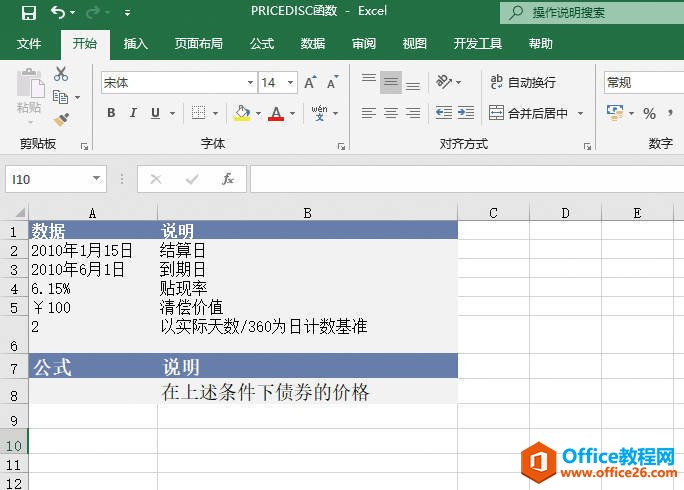Expand the Copy dropdown arrow
Screen dimensions: 684x490
point(77,97)
